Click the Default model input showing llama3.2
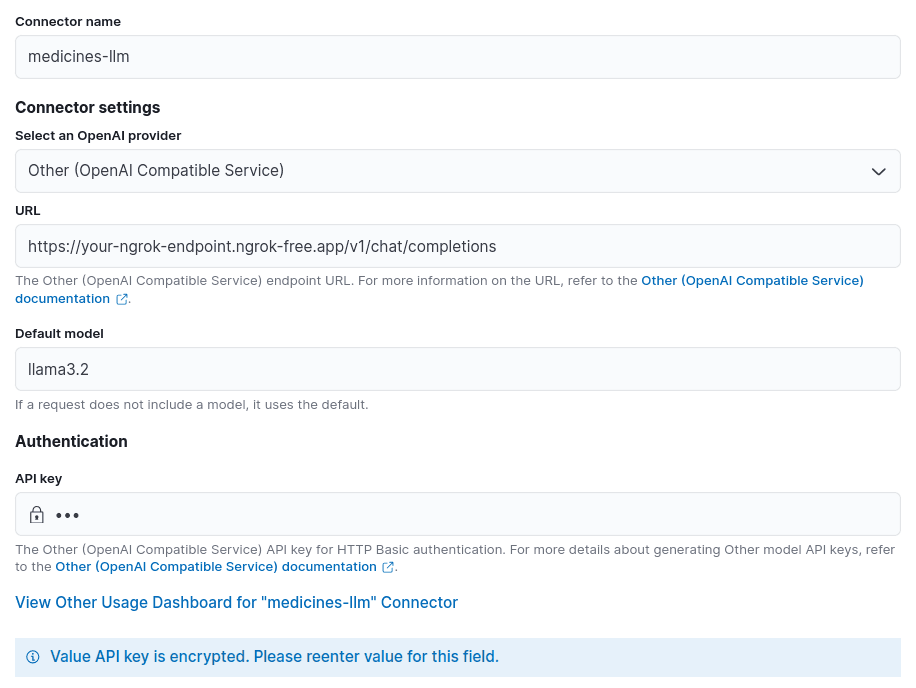The image size is (916, 688). (x=457, y=369)
